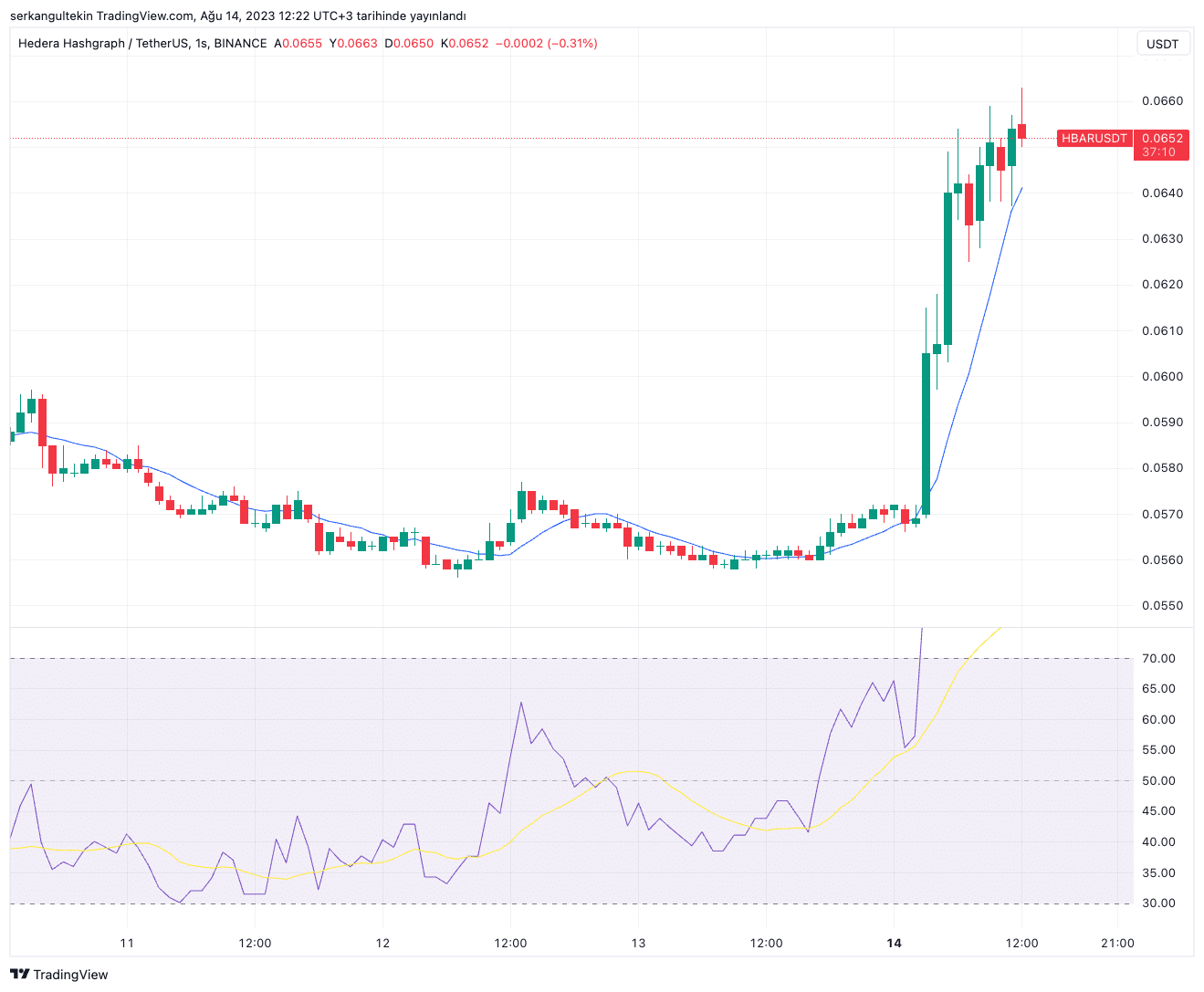
Task: Click the RSI 30.00 level label
Action: pyautogui.click(x=1158, y=903)
